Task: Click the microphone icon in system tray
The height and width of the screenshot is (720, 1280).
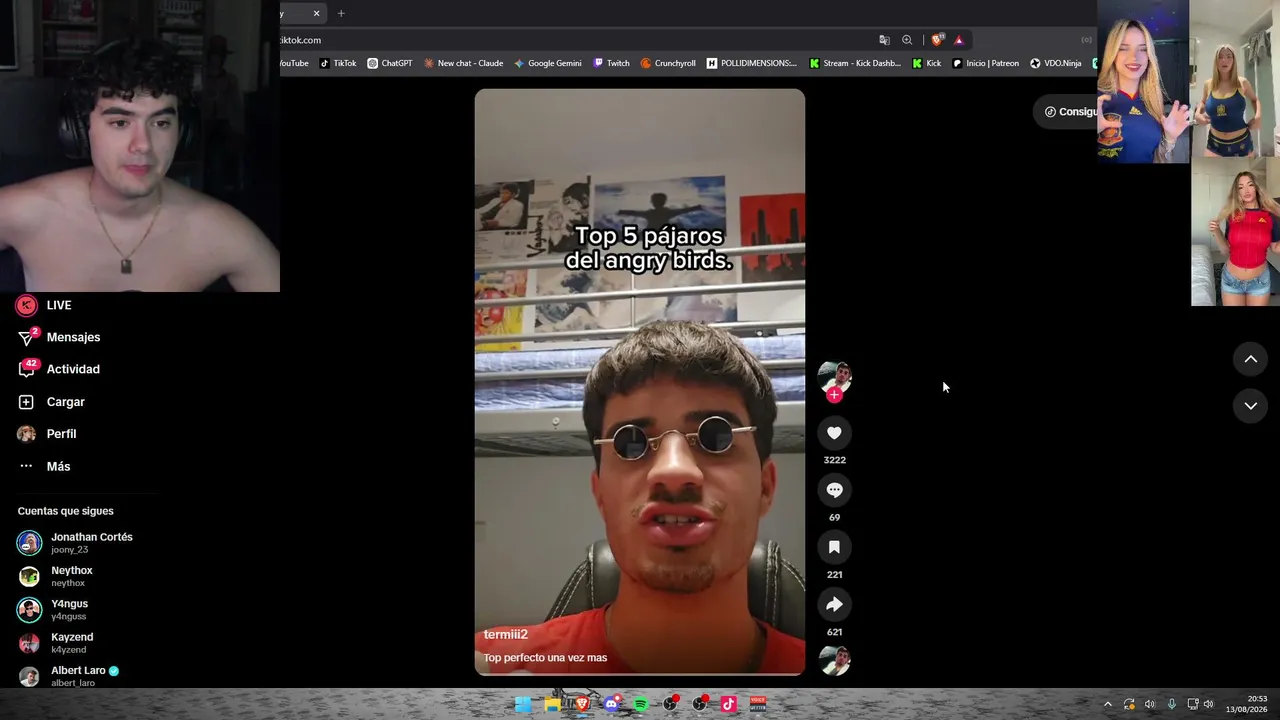Action: [1171, 704]
